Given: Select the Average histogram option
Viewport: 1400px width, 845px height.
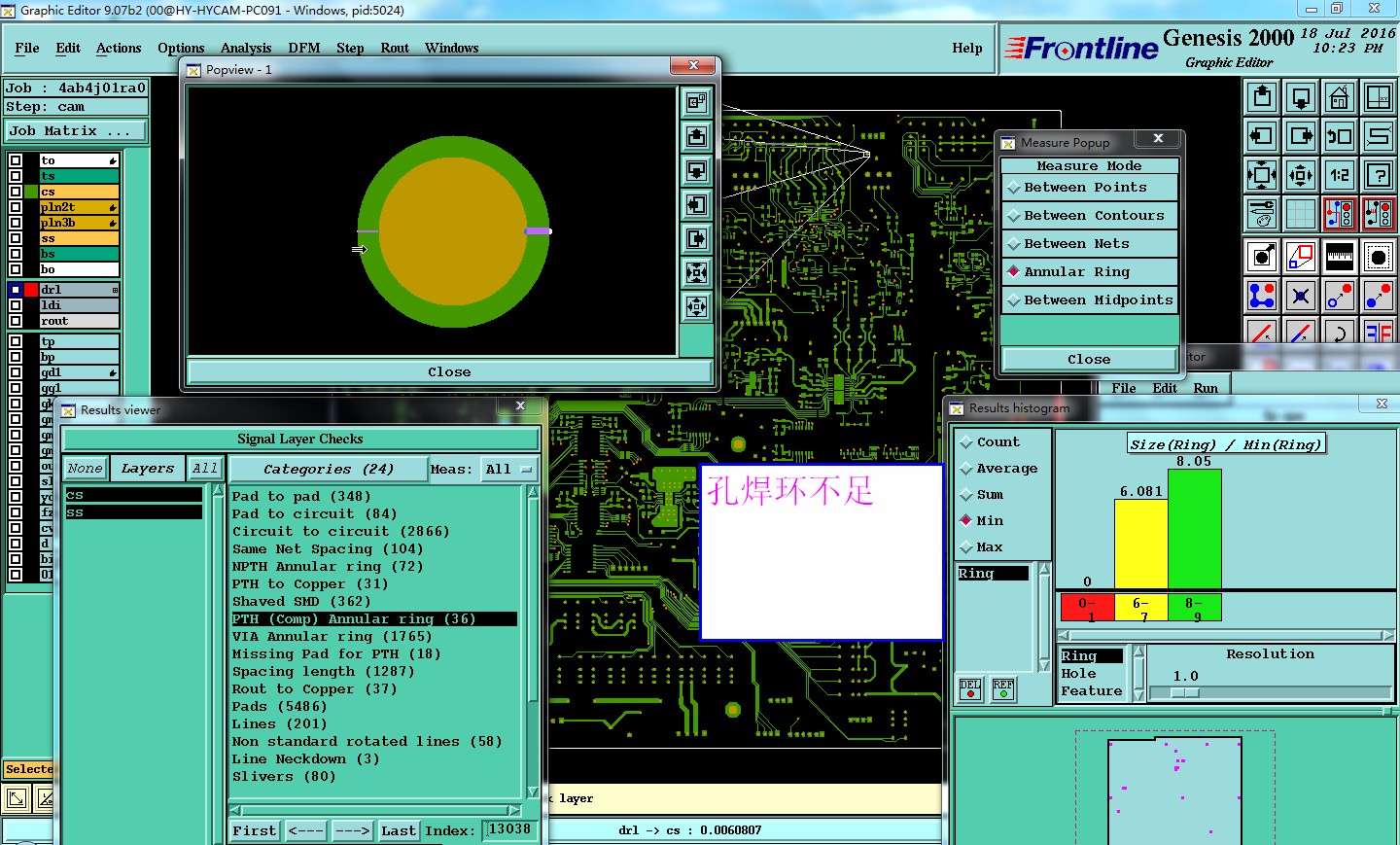Looking at the screenshot, I should coord(1006,469).
